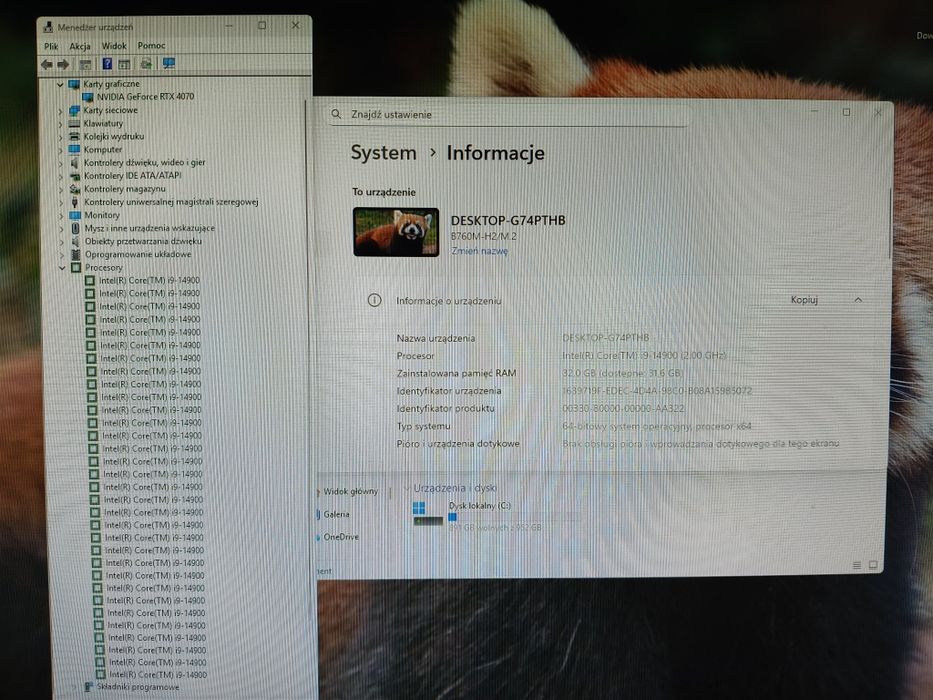
Task: Click the Składniki programowe icon
Action: (88, 687)
